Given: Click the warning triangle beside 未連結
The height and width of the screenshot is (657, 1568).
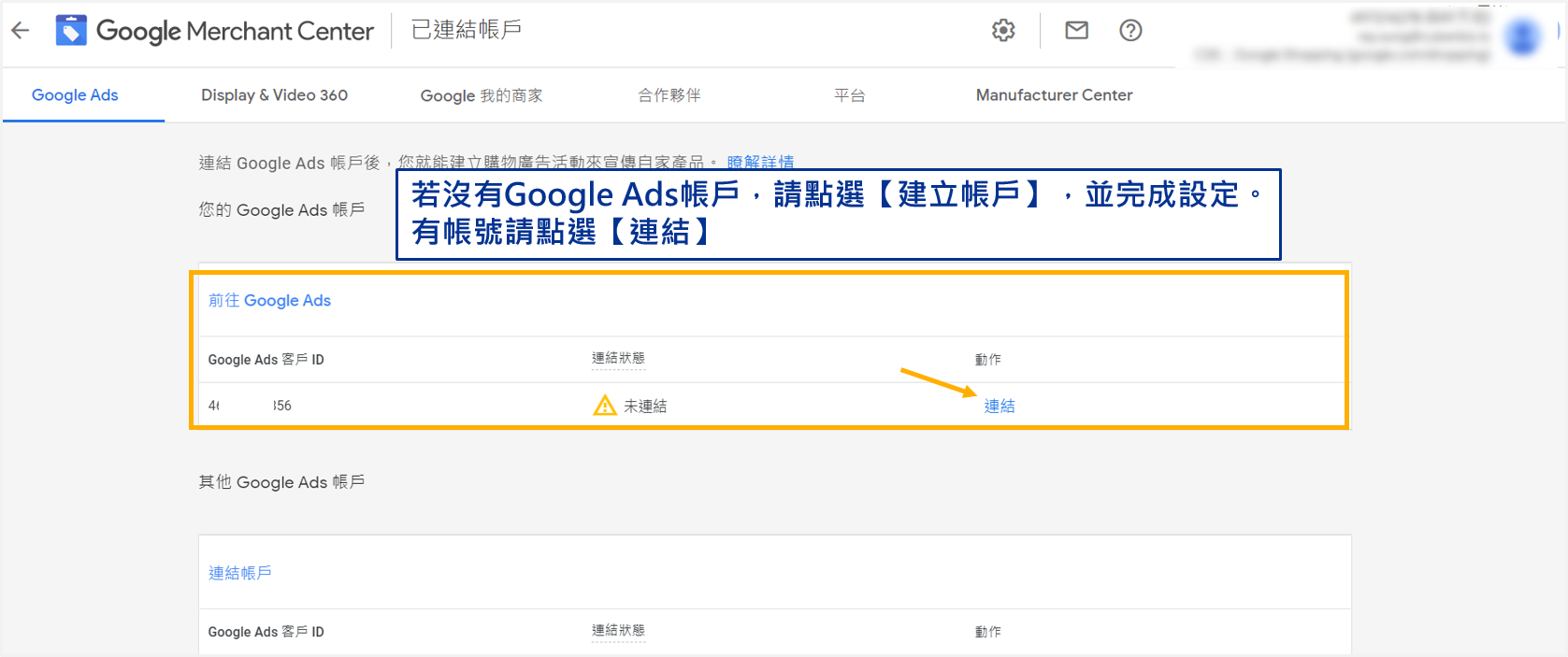Looking at the screenshot, I should click(x=605, y=405).
